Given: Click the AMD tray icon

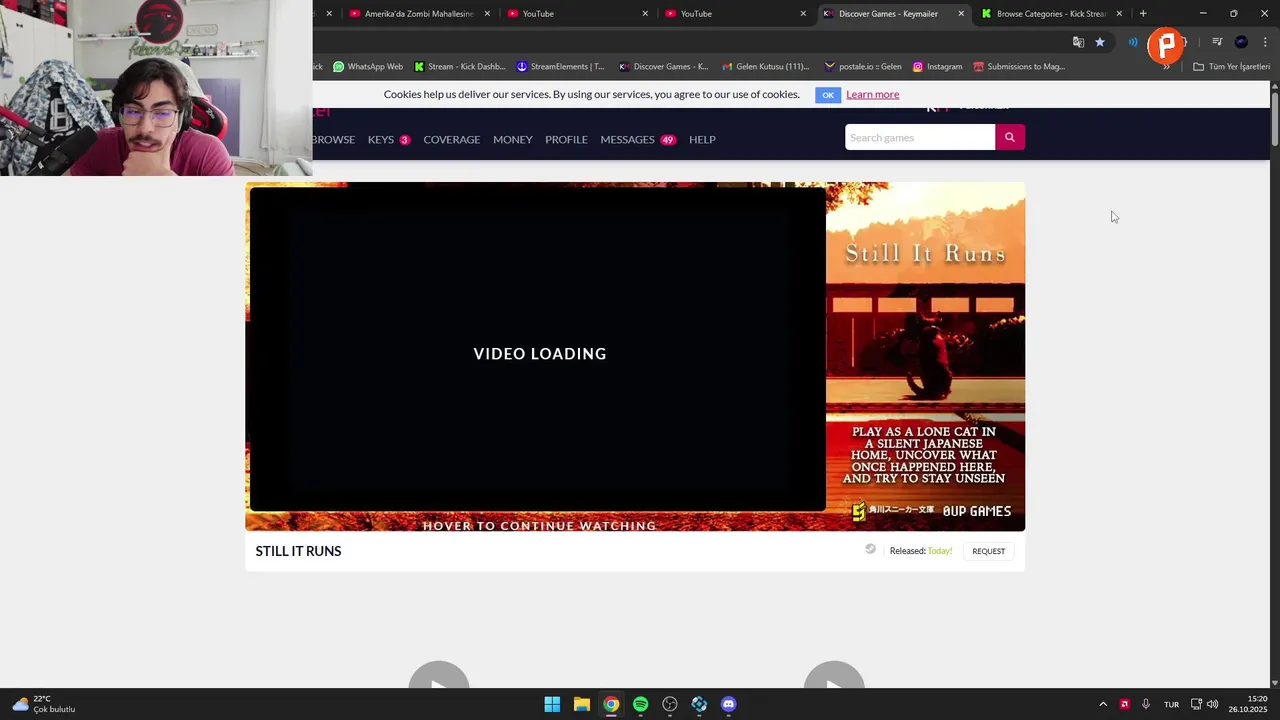Looking at the screenshot, I should pyautogui.click(x=1124, y=704).
